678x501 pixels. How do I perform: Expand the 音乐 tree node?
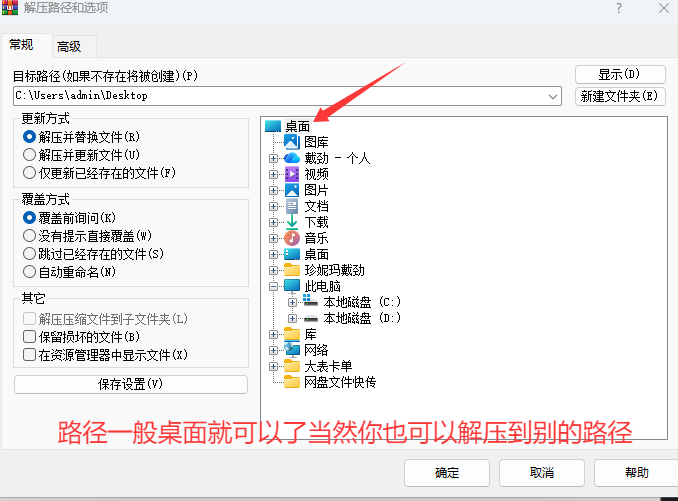coord(273,238)
